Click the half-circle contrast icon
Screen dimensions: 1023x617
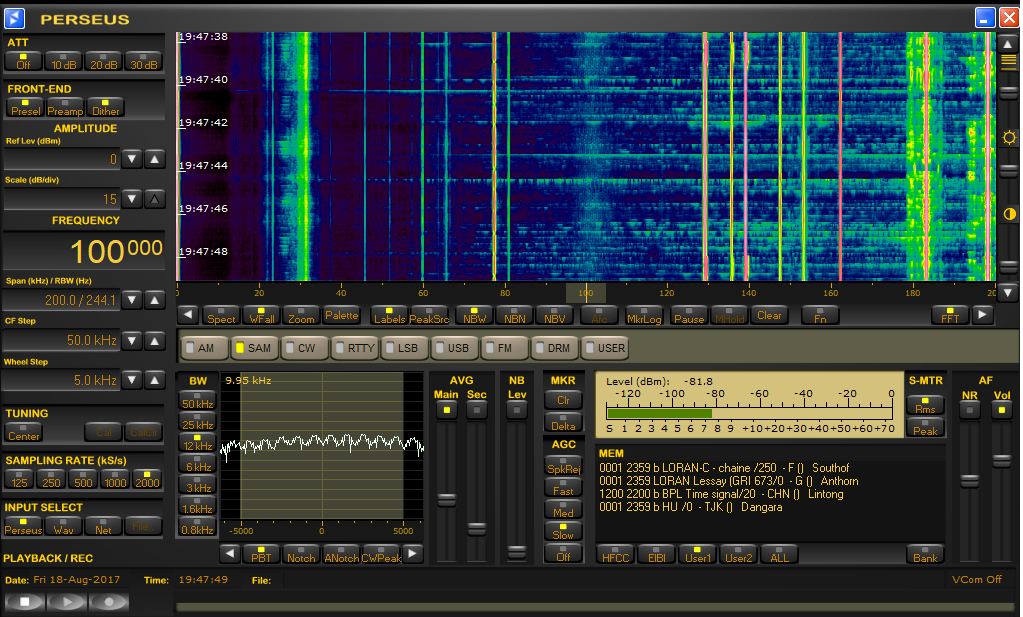(x=1008, y=214)
